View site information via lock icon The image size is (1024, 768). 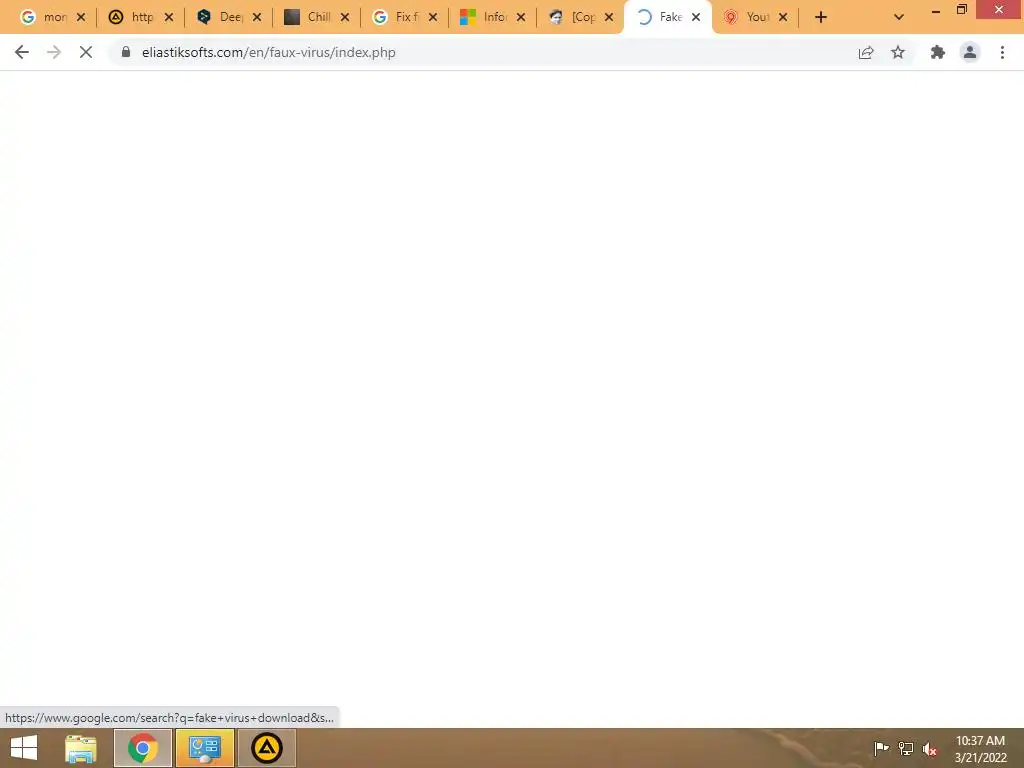click(126, 52)
